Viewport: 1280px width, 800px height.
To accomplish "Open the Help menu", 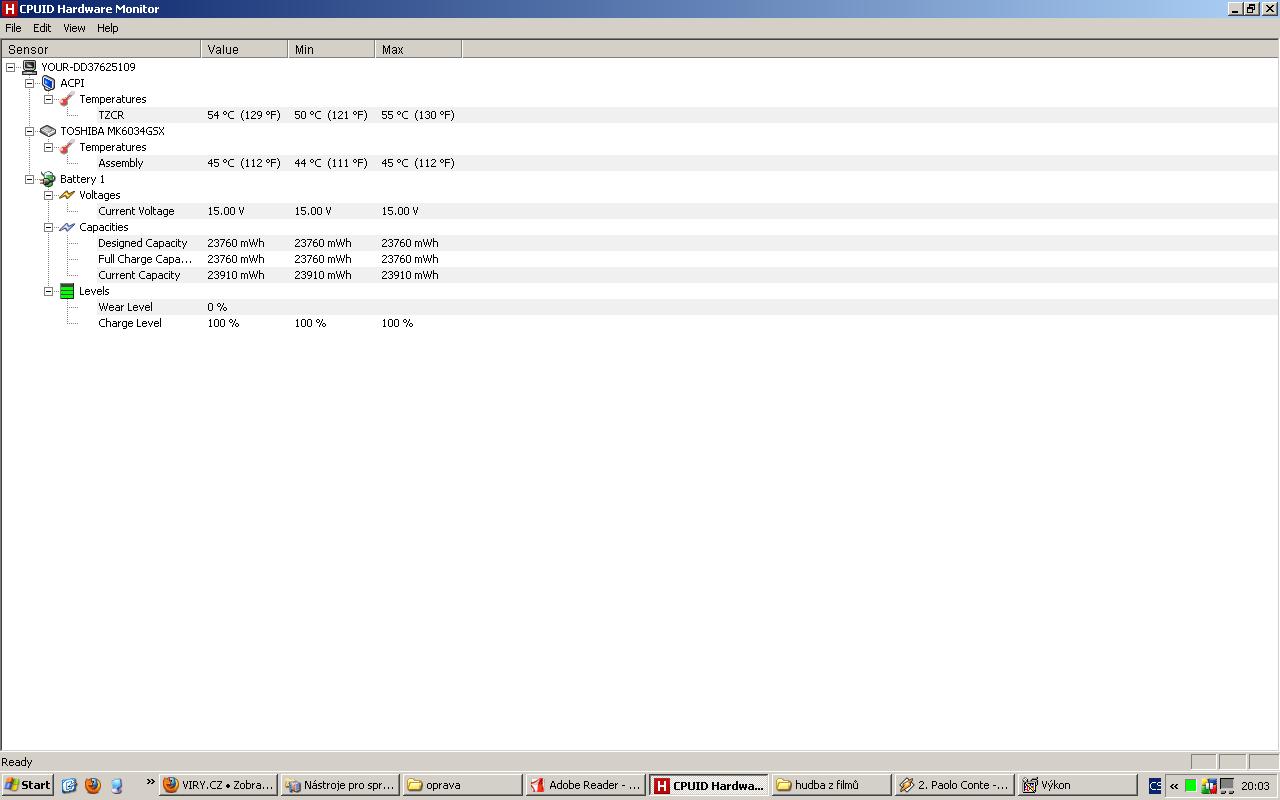I will click(107, 28).
